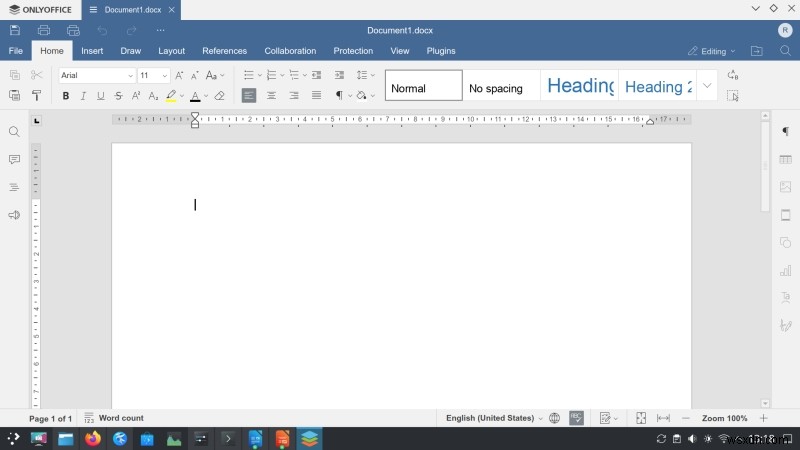800x450 pixels.
Task: Open paragraph settings in the right sidebar
Action: pos(786,132)
